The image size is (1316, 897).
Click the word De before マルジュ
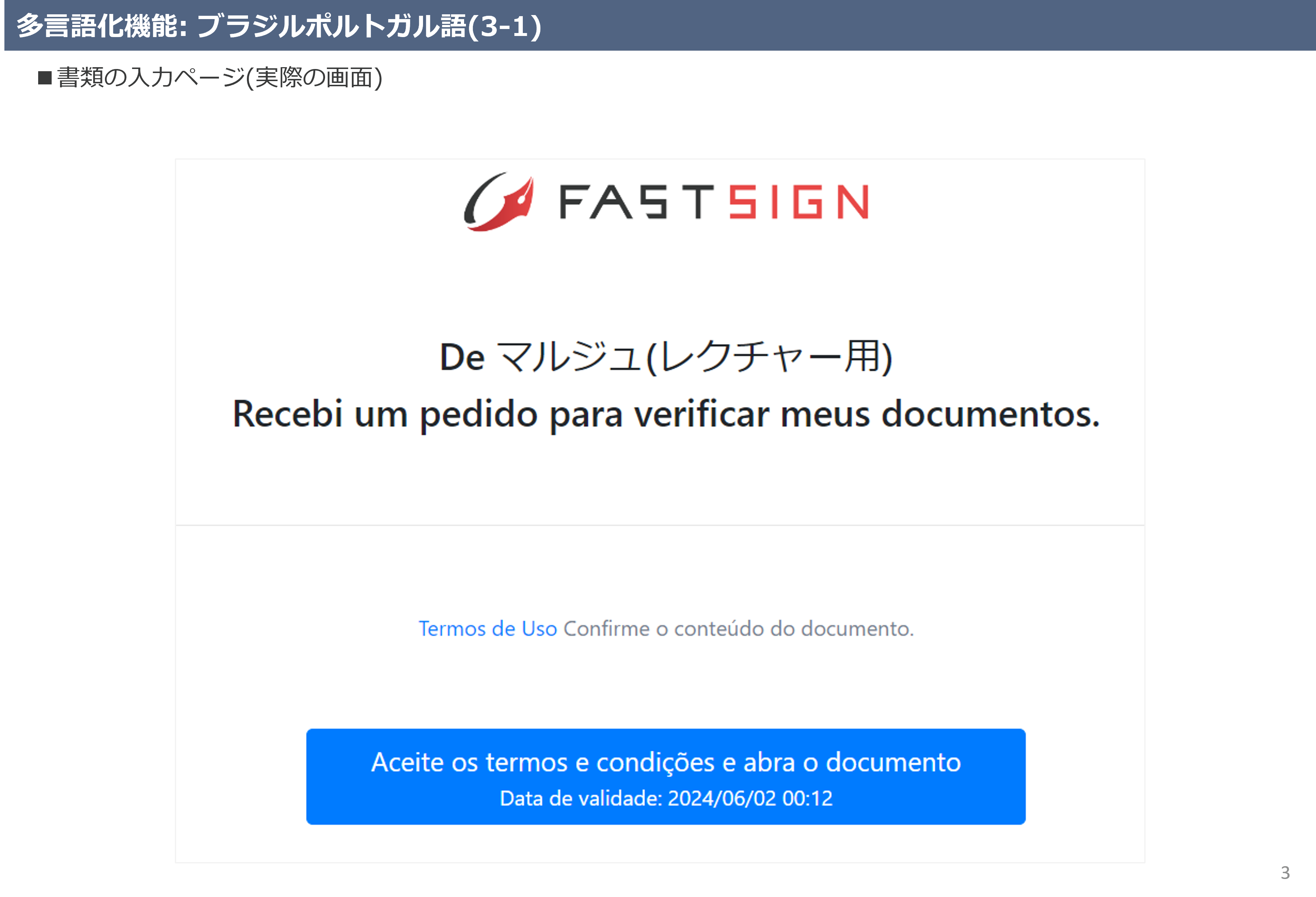462,357
